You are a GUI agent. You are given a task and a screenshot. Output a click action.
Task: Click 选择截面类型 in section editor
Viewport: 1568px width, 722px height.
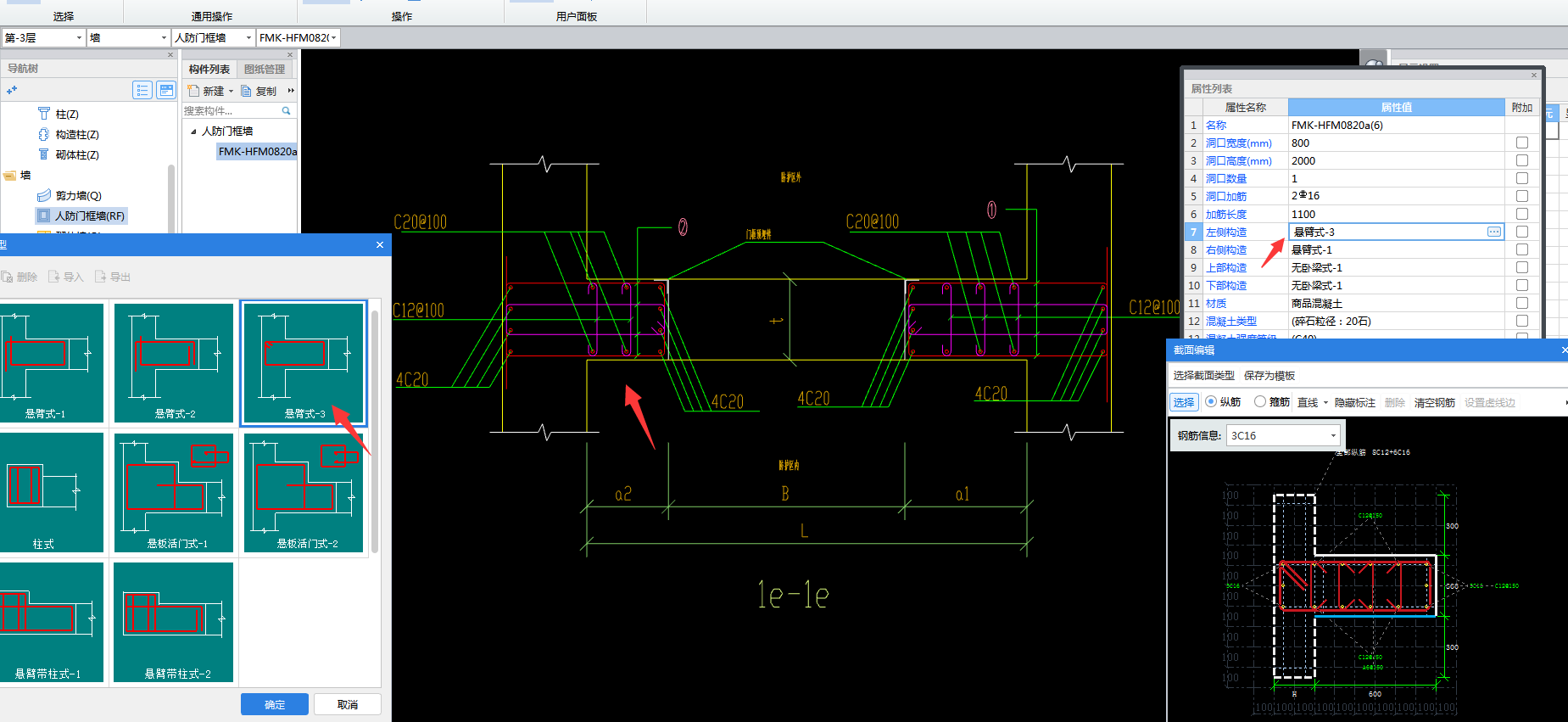coord(1203,375)
